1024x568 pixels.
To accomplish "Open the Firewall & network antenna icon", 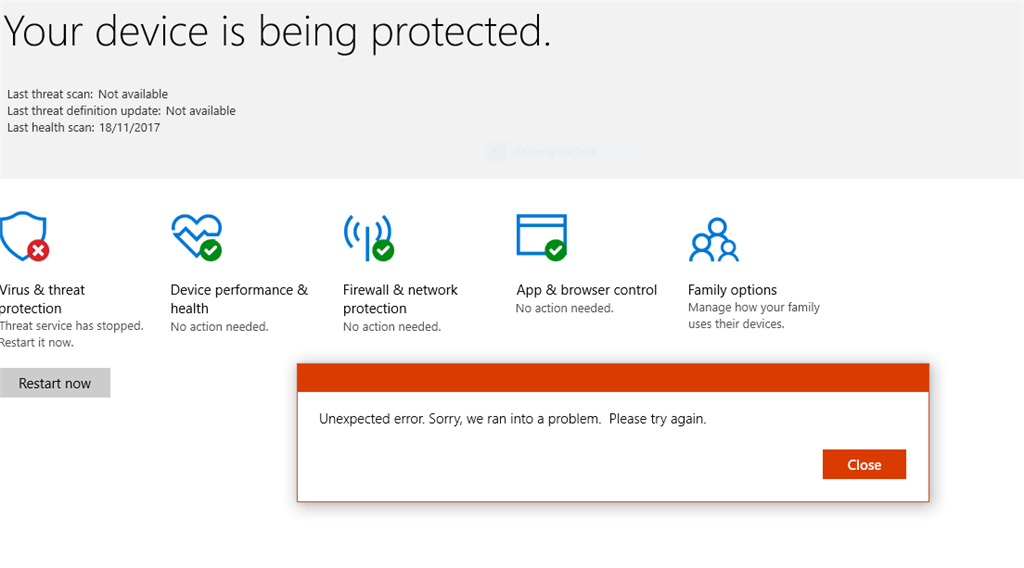I will click(368, 236).
